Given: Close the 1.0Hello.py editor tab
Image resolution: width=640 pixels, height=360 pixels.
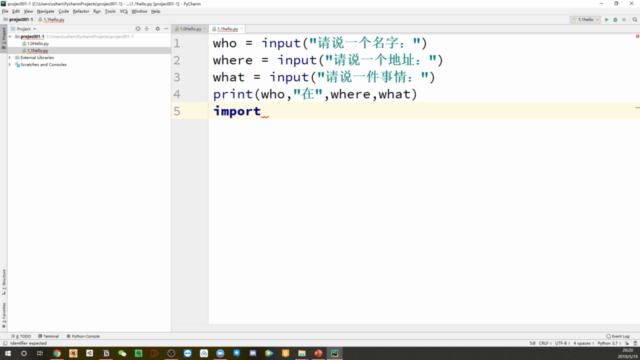Looking at the screenshot, I should 204,29.
